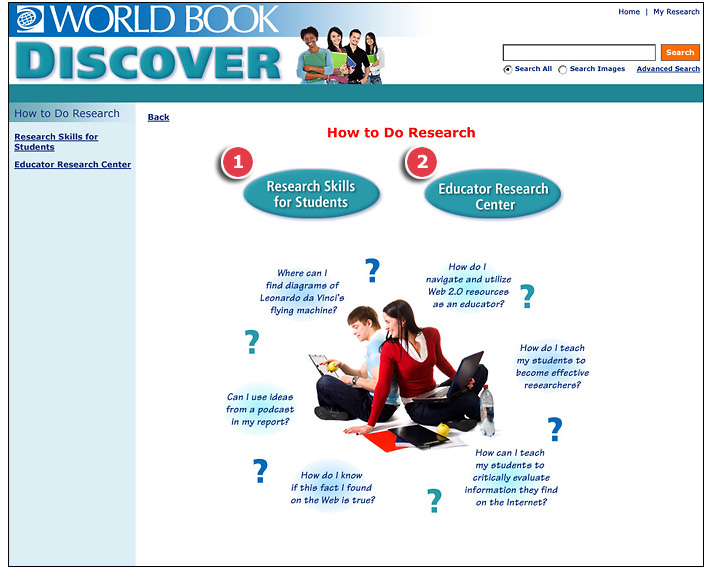Click the question about becoming effective researchers
This screenshot has height=584, width=710.
(552, 367)
